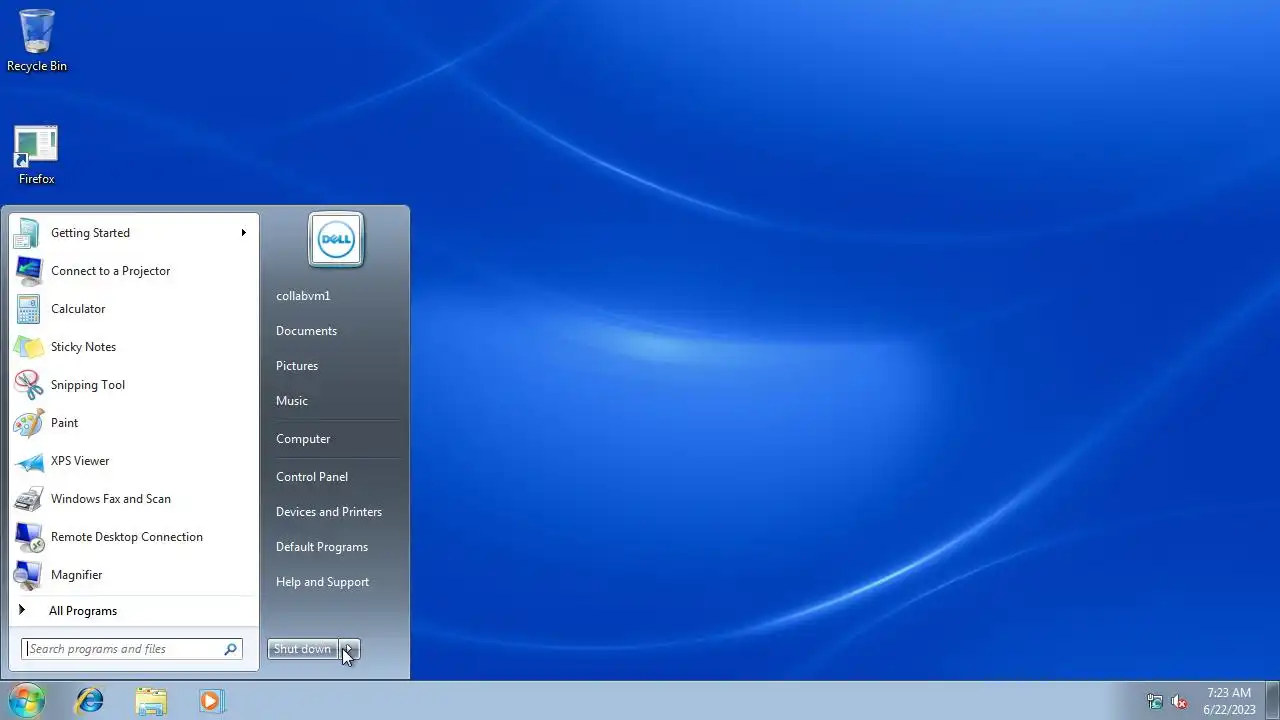Open Windows Explorer from the taskbar
1280x720 pixels.
click(x=151, y=701)
